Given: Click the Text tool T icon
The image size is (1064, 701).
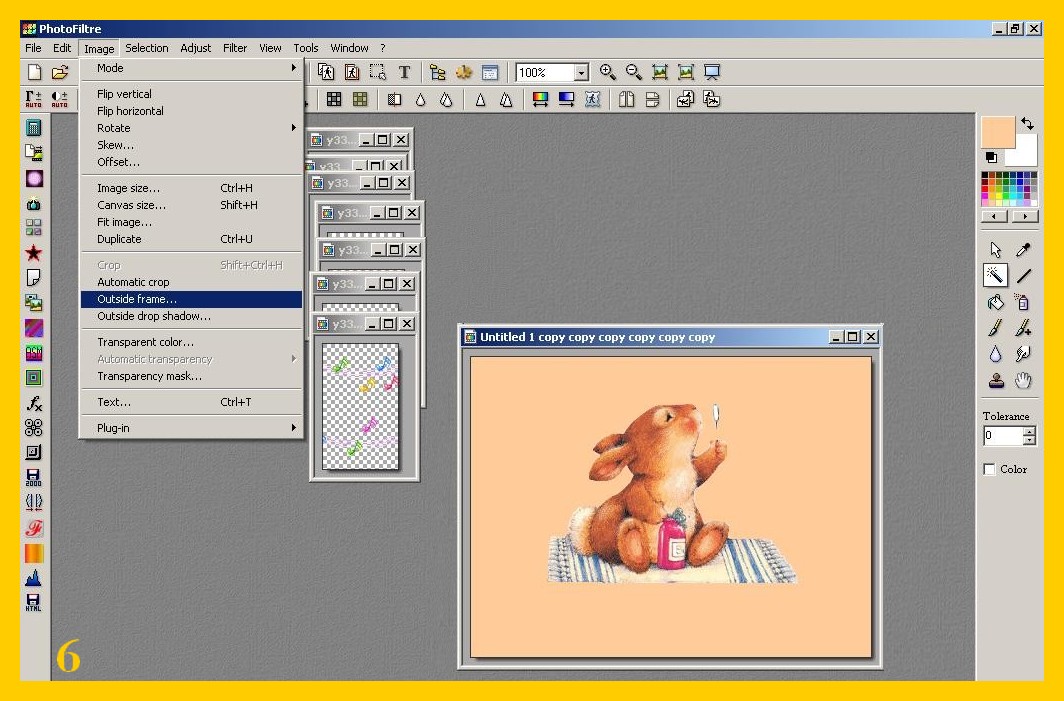Looking at the screenshot, I should (x=404, y=72).
